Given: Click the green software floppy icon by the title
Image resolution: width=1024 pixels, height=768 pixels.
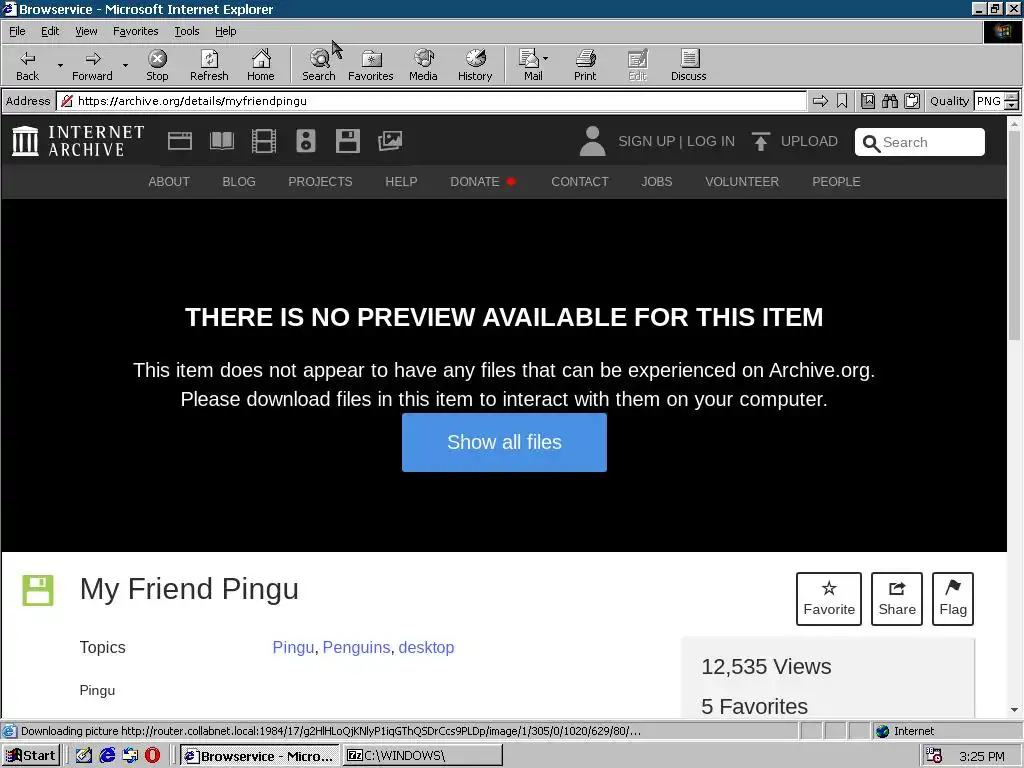Looking at the screenshot, I should coord(38,590).
